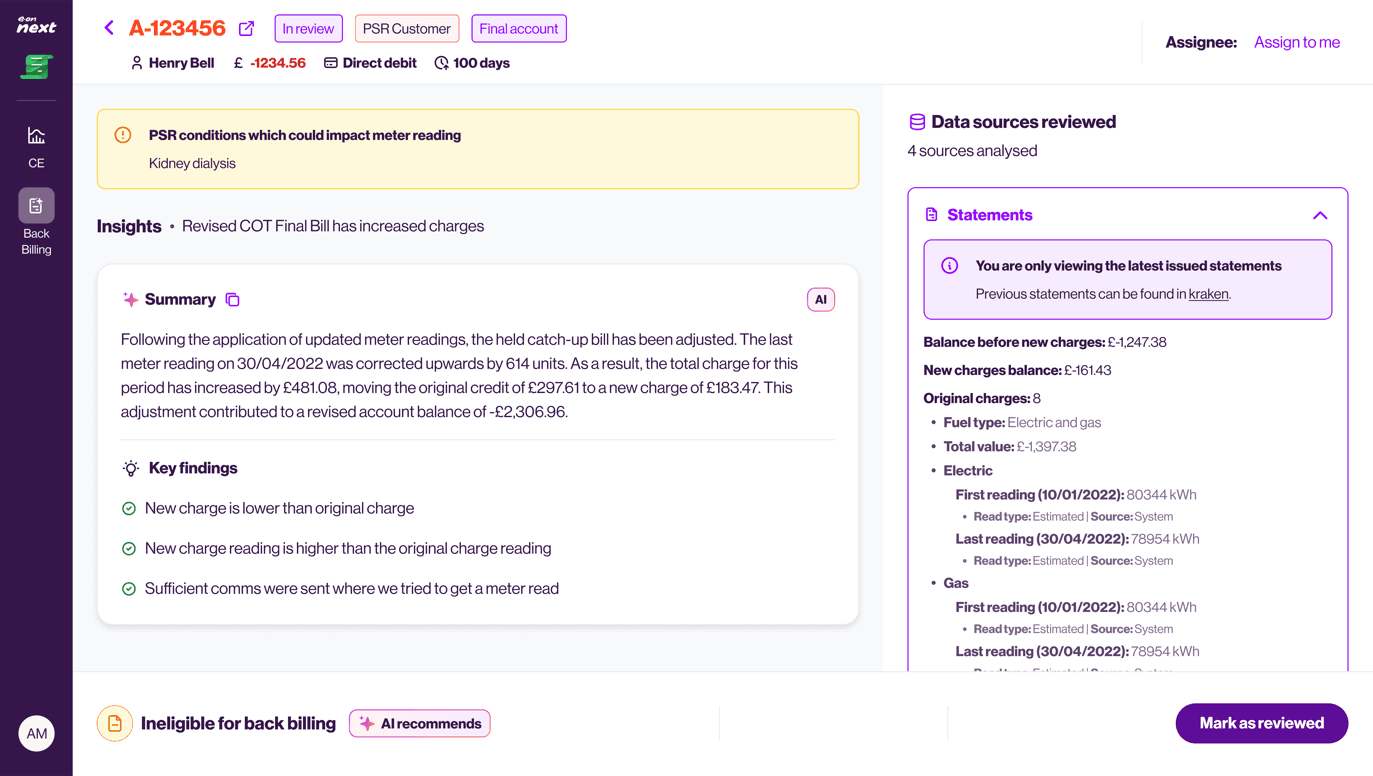Click the E.ON Next logo
1373x776 pixels.
[36, 25]
